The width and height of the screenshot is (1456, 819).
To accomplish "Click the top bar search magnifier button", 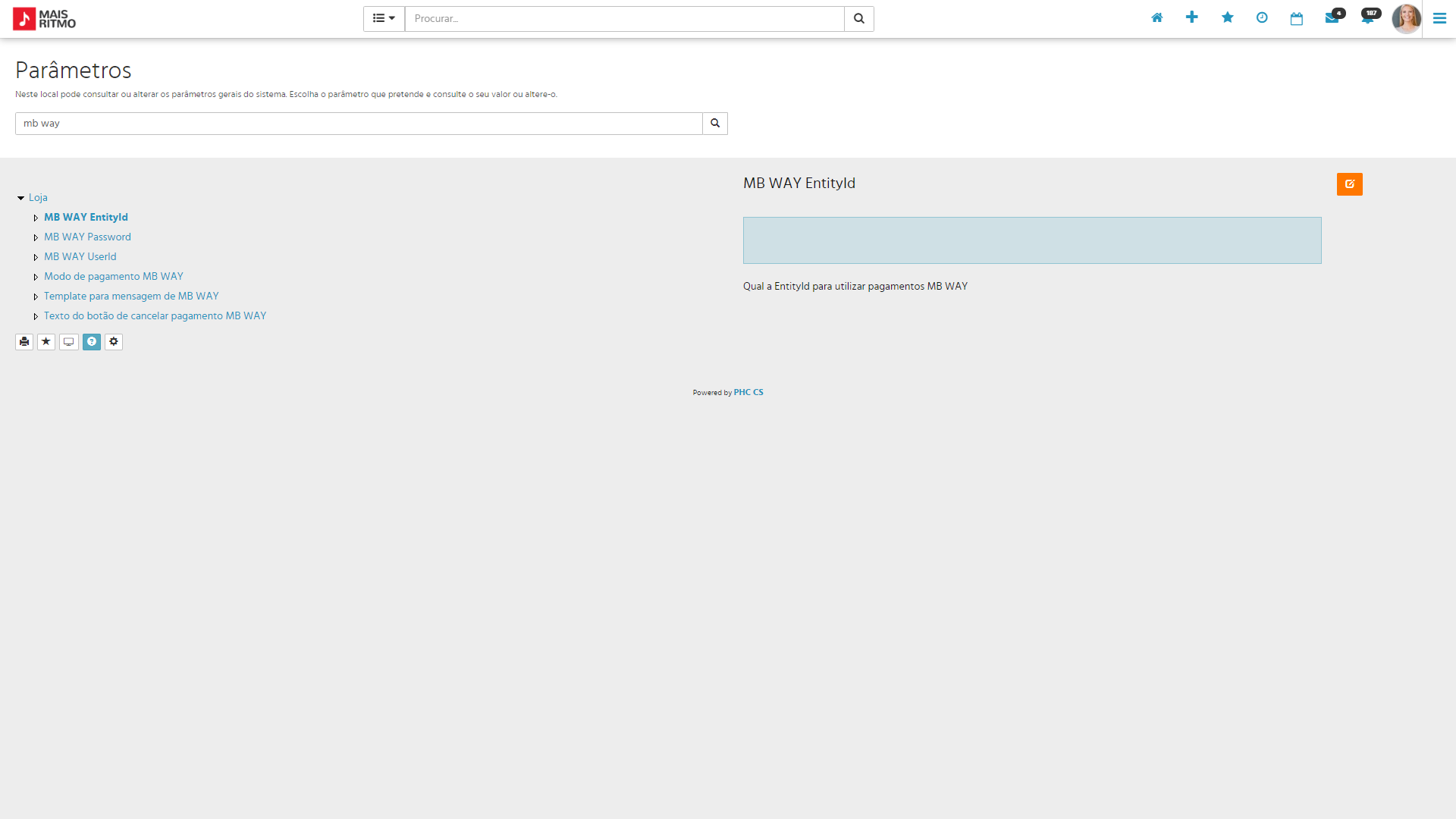I will click(x=859, y=19).
